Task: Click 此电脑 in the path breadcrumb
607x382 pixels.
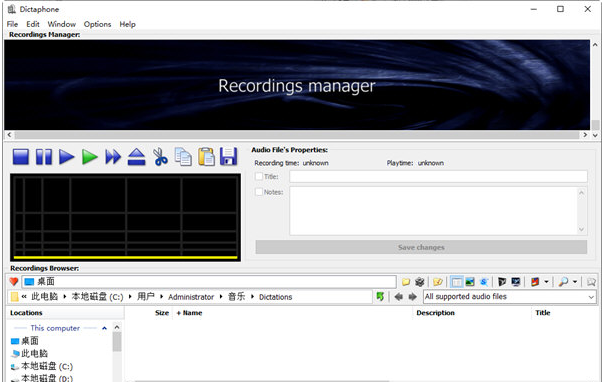Action: coord(45,297)
